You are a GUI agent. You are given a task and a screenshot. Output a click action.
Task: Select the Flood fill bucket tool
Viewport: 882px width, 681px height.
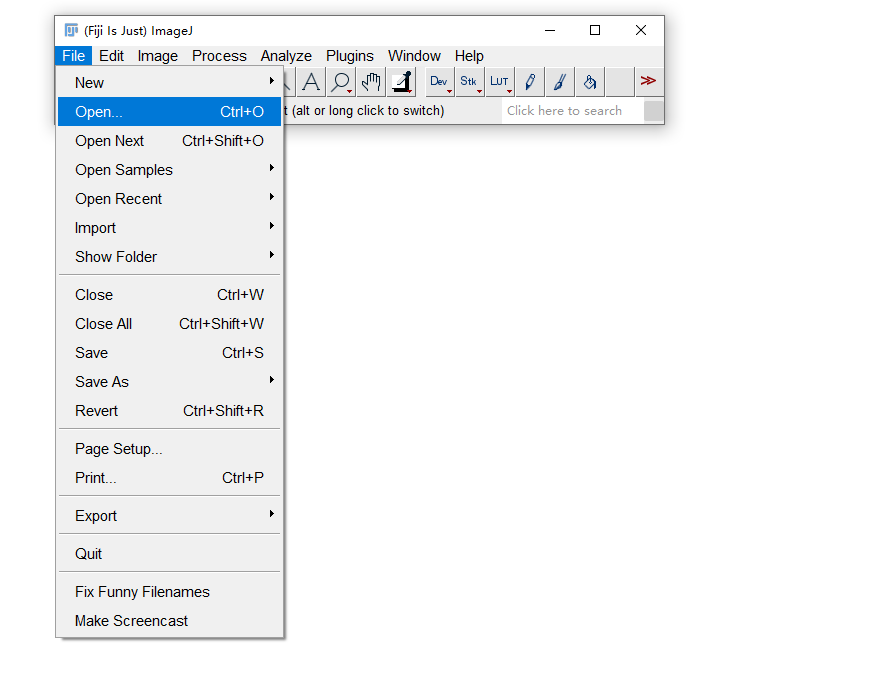pos(590,82)
